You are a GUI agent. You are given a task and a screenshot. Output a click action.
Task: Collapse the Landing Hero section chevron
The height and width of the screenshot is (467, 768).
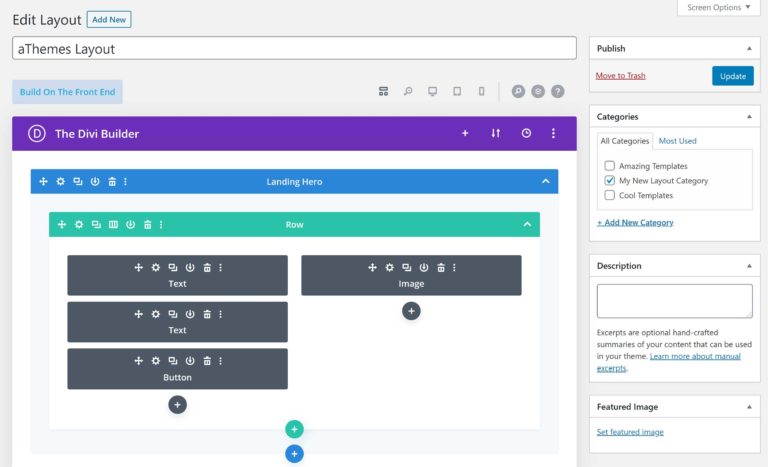pos(546,181)
